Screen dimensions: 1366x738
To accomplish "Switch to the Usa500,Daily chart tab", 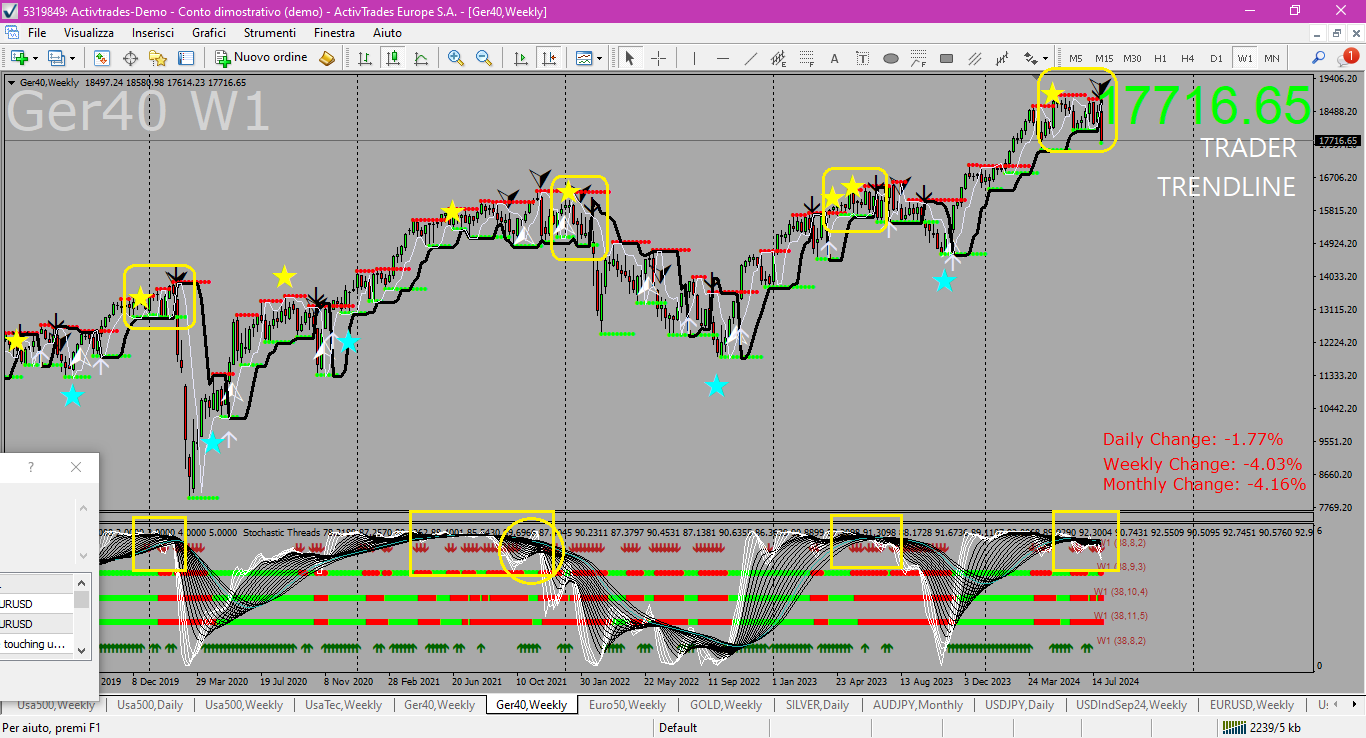I will 150,705.
